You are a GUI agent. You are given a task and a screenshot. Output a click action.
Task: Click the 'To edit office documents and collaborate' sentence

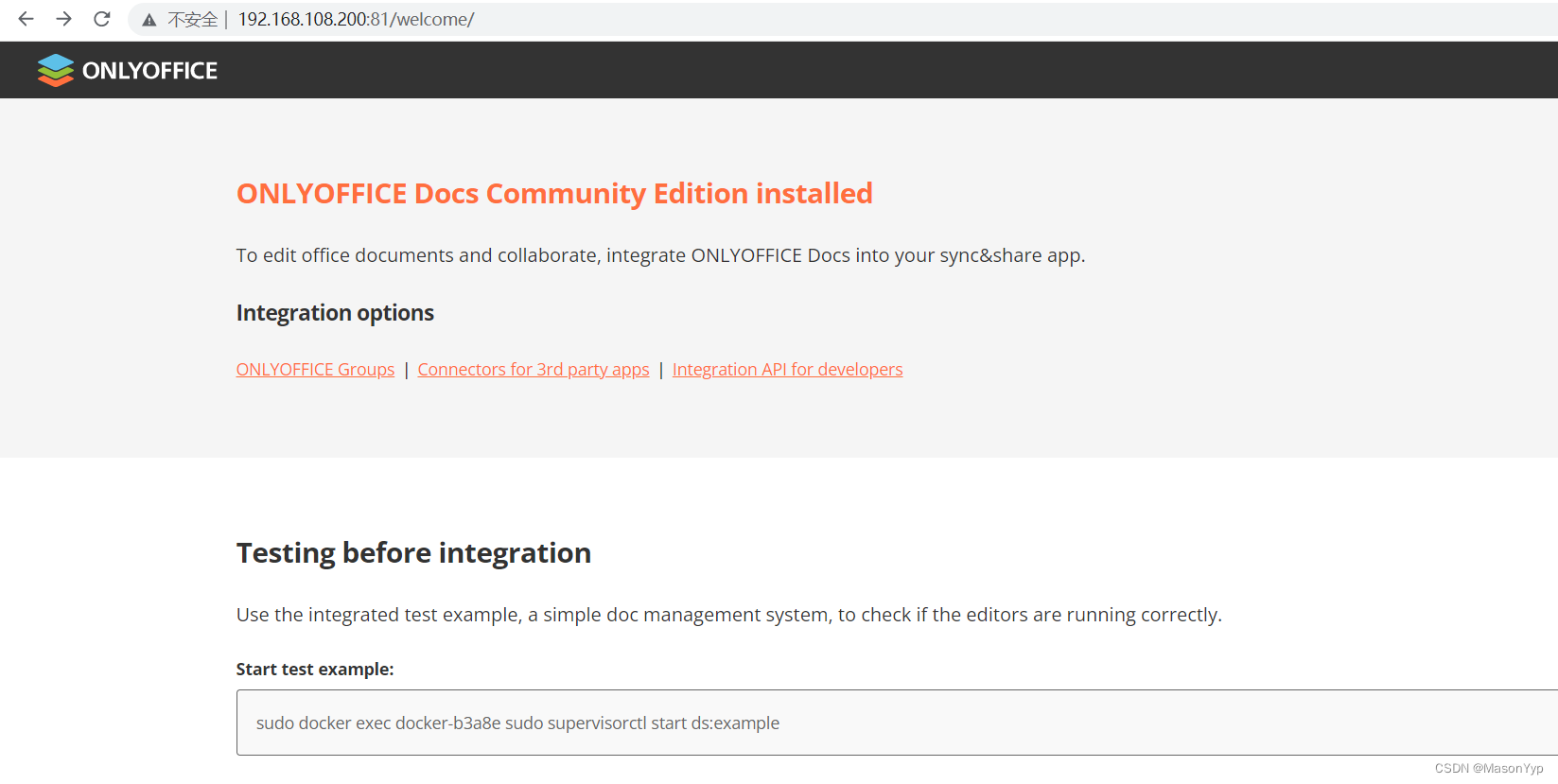660,255
